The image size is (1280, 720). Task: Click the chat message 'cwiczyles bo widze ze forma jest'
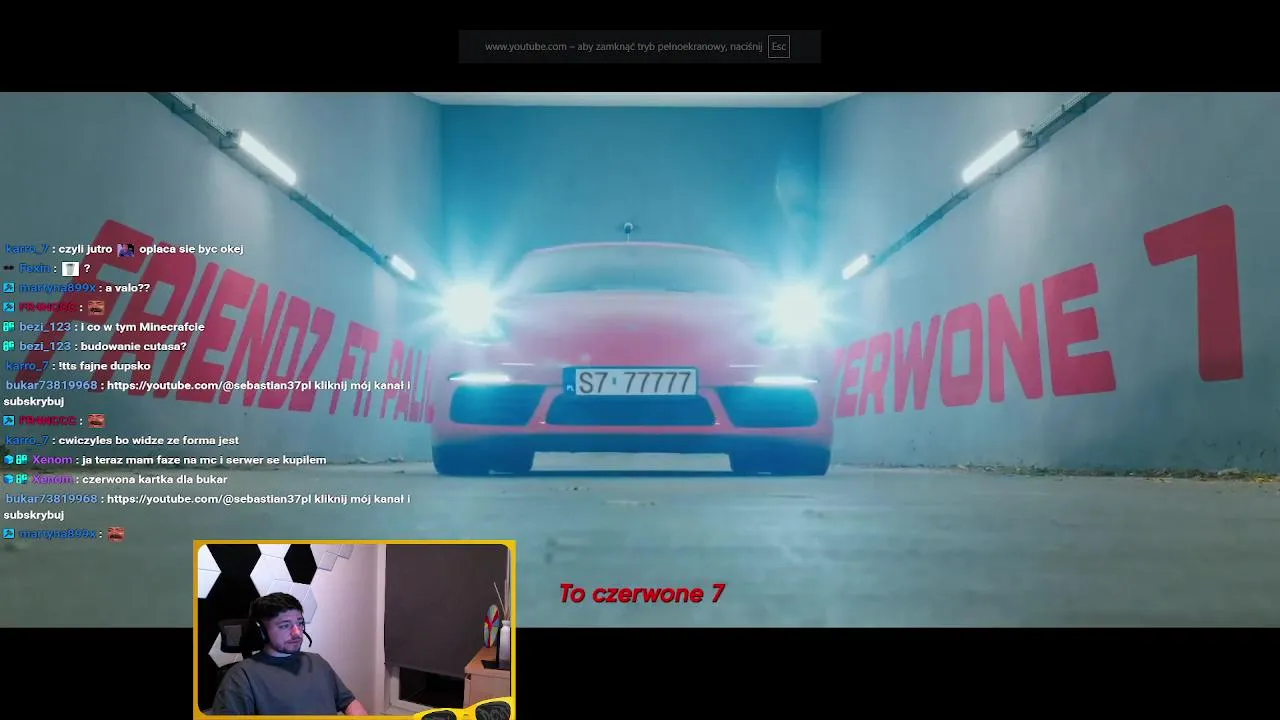[x=149, y=440]
